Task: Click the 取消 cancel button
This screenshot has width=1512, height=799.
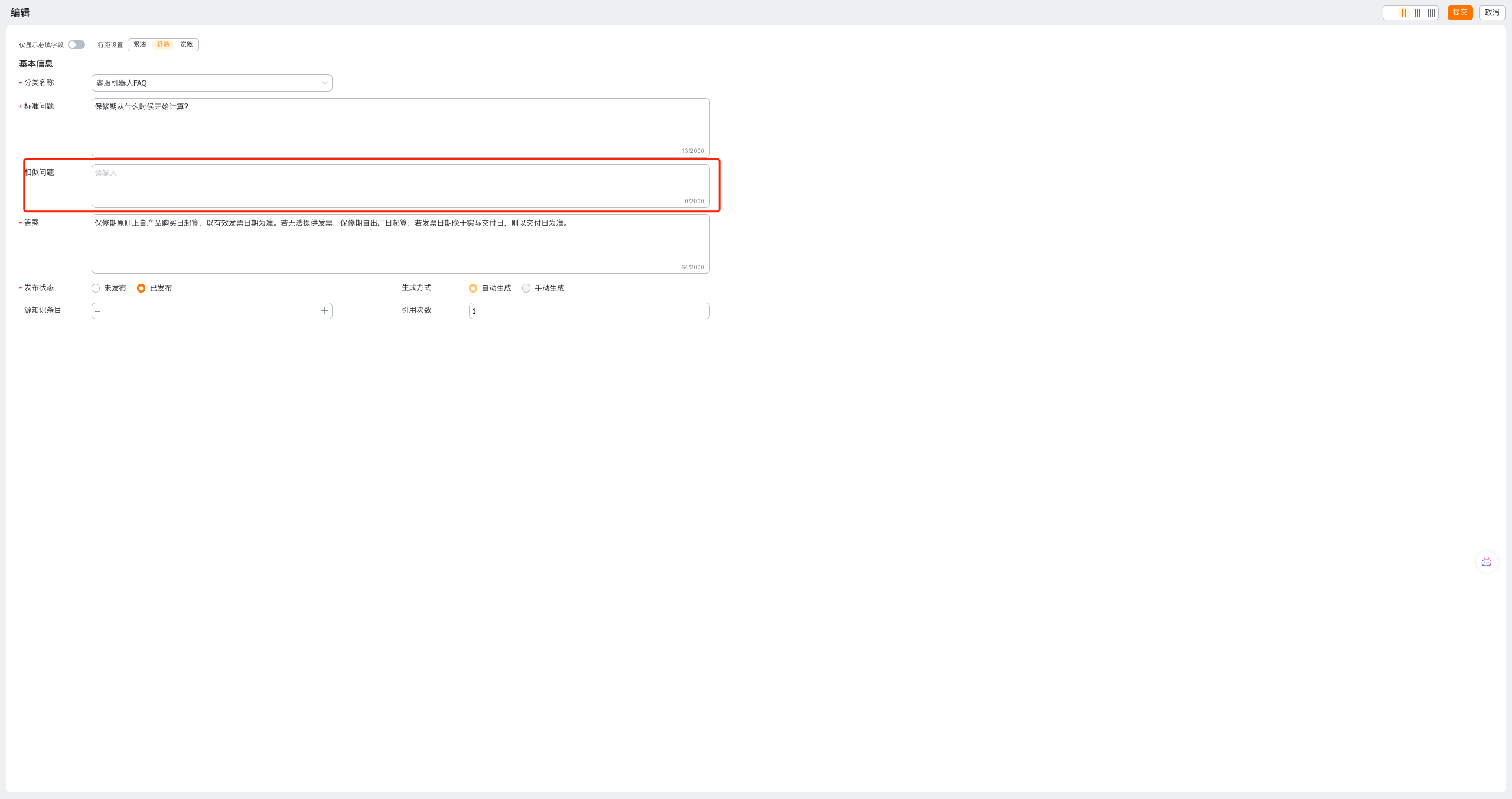Action: pos(1491,12)
